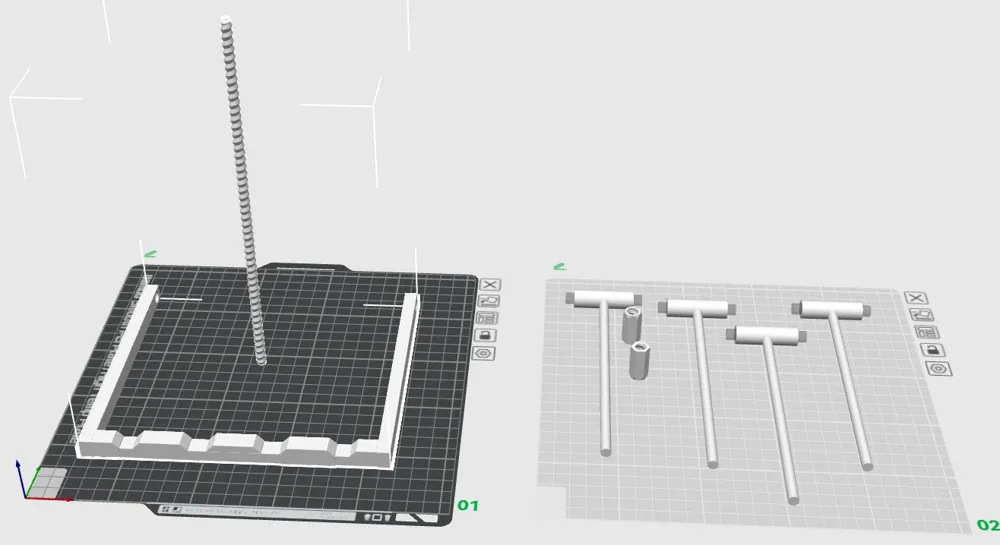The image size is (1000, 545).
Task: Select the upper hex nut on plate 02
Action: [632, 324]
